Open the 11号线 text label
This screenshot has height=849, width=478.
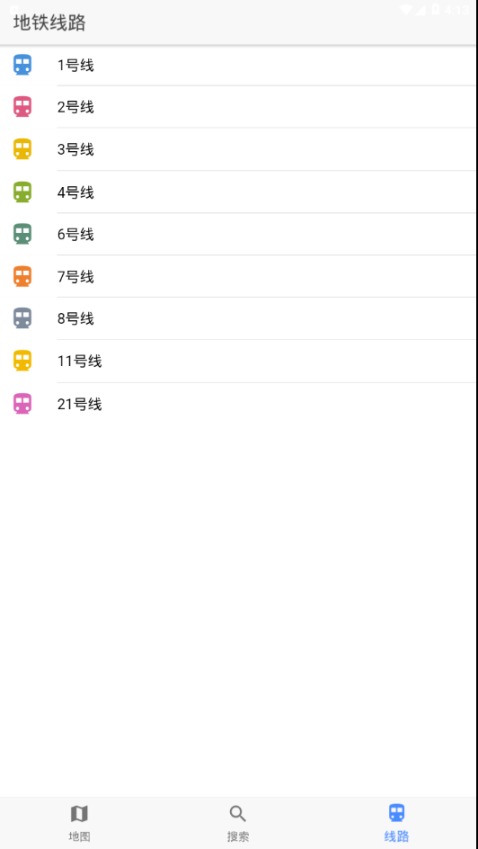(80, 361)
